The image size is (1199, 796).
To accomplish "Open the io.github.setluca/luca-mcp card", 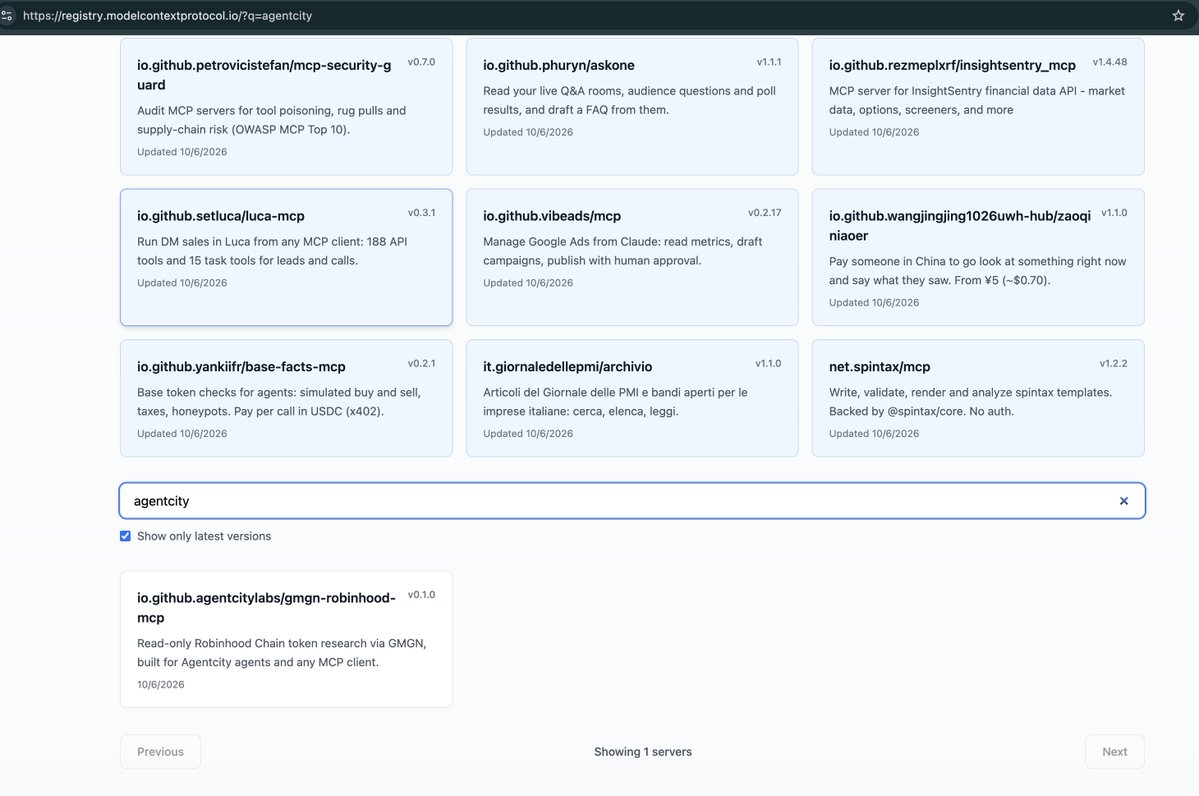I will click(x=286, y=257).
